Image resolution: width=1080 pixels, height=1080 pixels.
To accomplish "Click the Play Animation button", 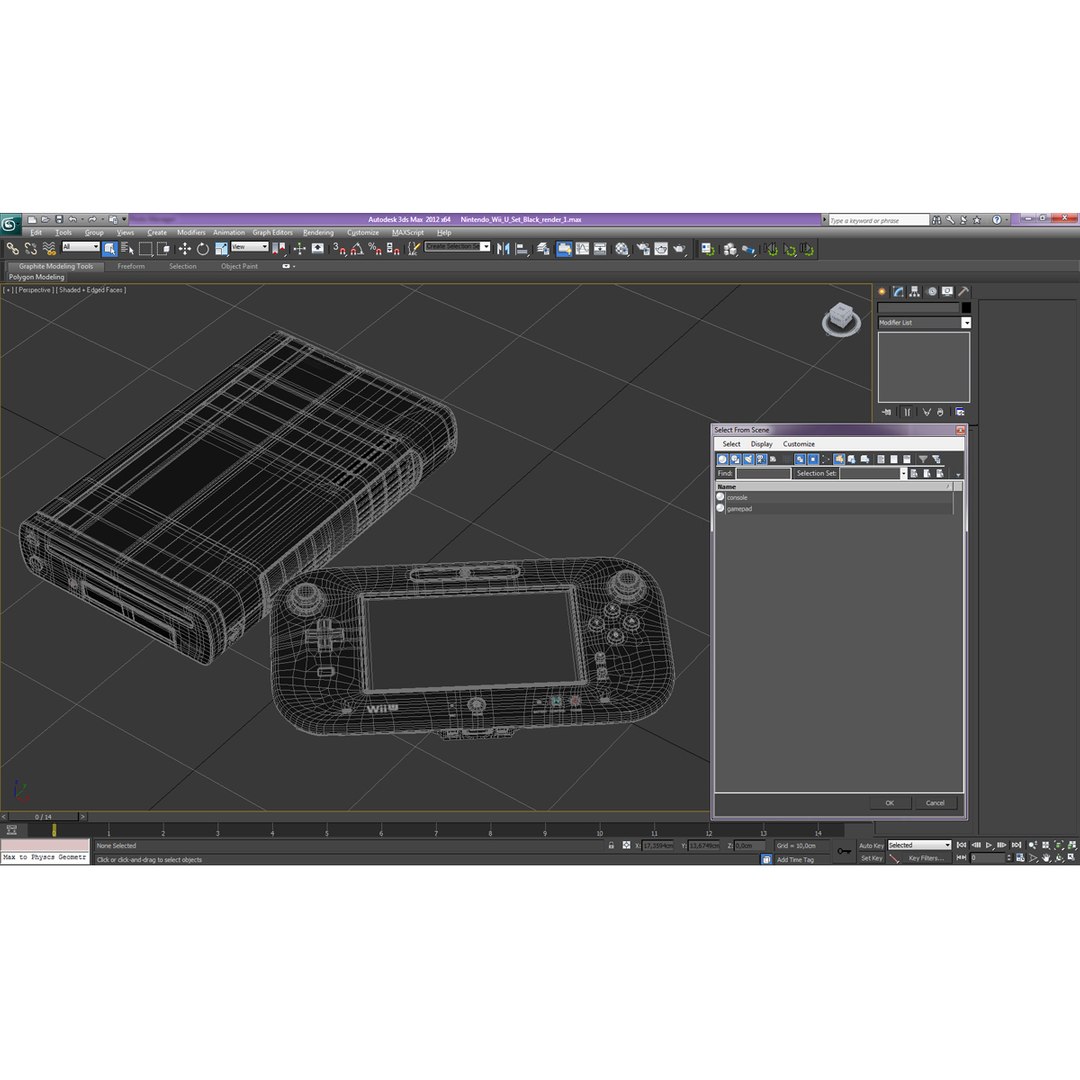I will [x=988, y=845].
